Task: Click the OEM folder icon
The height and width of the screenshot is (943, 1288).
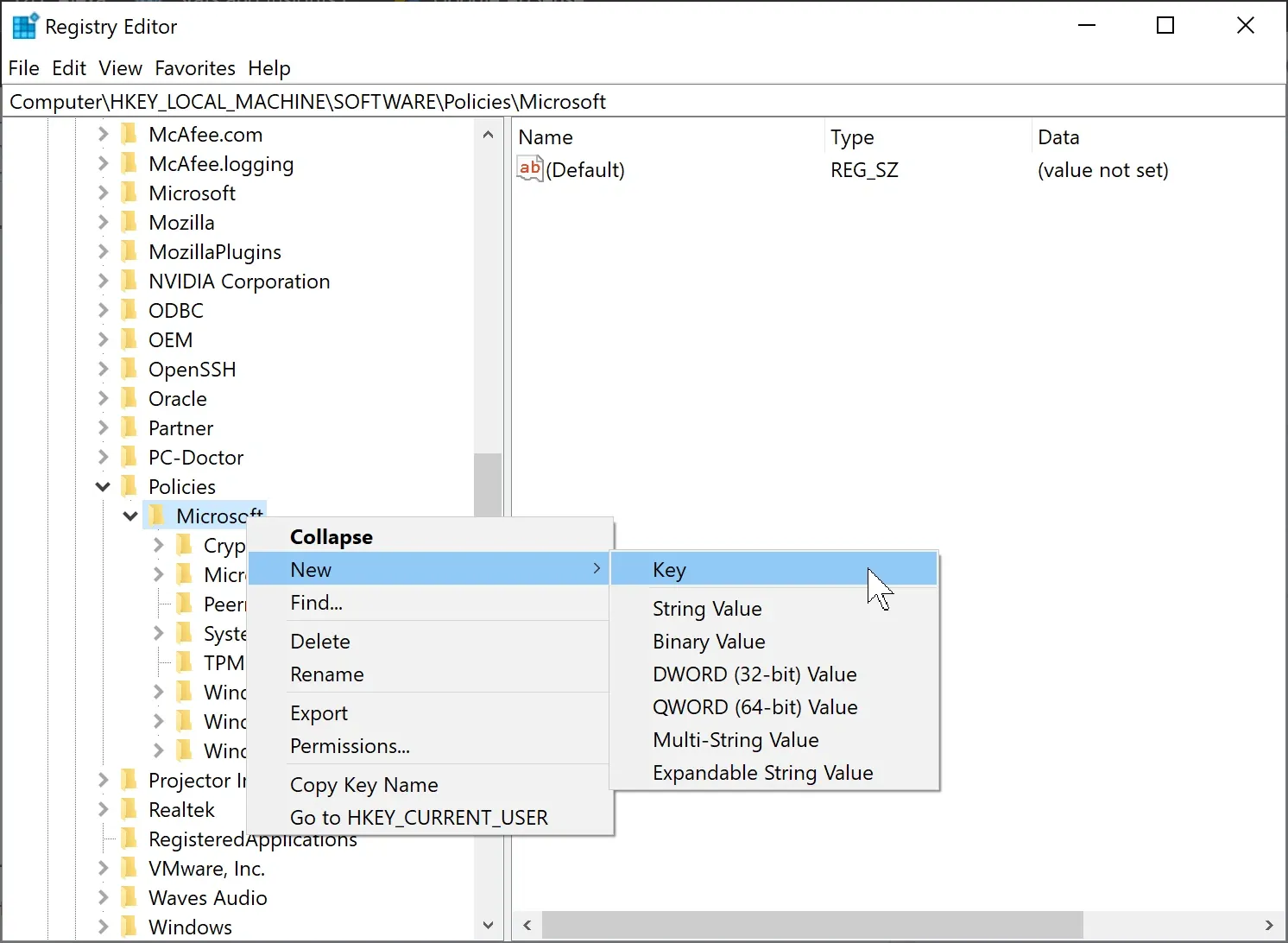Action: coord(129,339)
